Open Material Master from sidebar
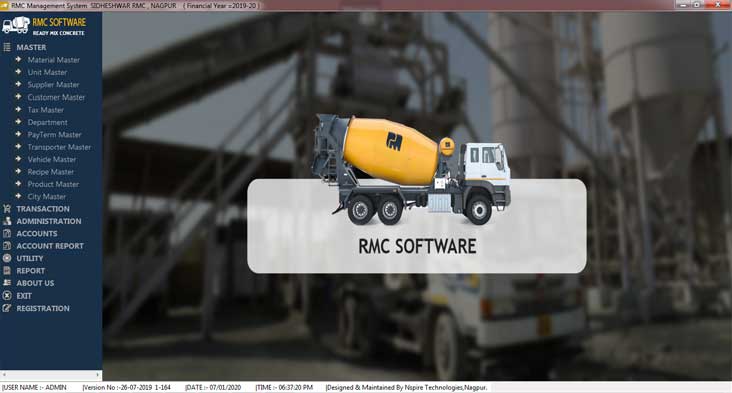732x393 pixels. pos(53,60)
